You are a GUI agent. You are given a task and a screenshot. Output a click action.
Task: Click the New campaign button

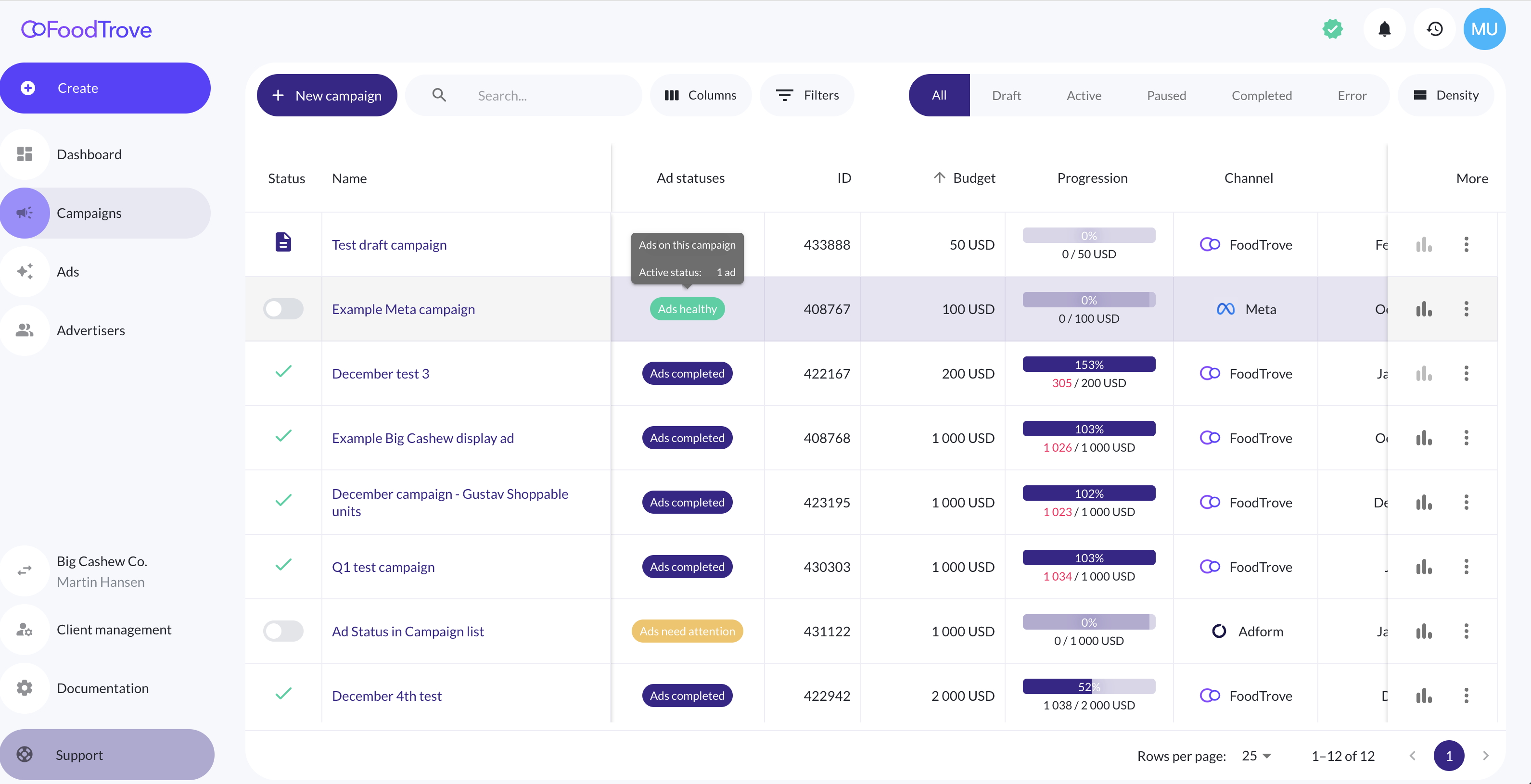327,95
